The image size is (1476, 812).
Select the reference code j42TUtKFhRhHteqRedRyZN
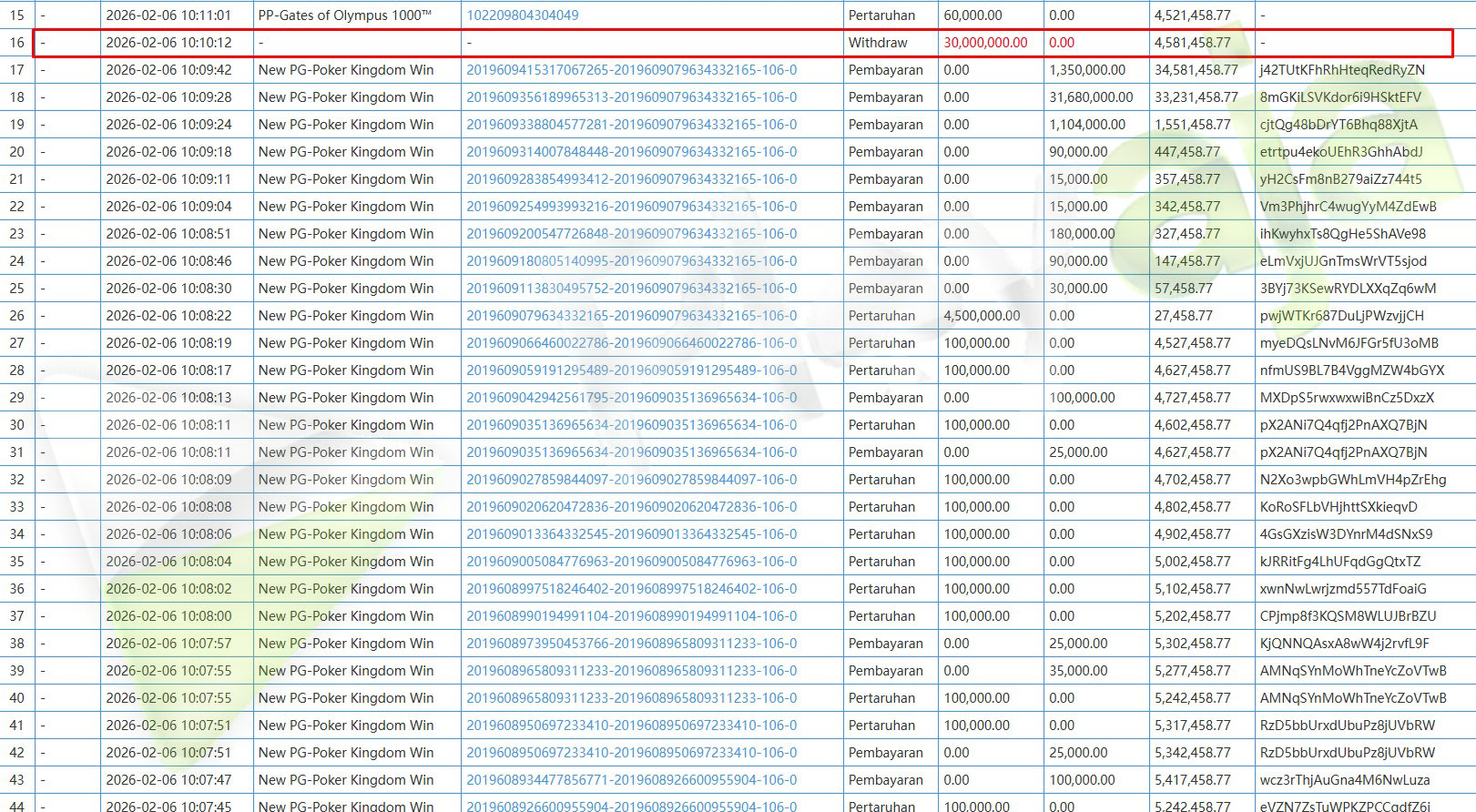tap(1342, 70)
